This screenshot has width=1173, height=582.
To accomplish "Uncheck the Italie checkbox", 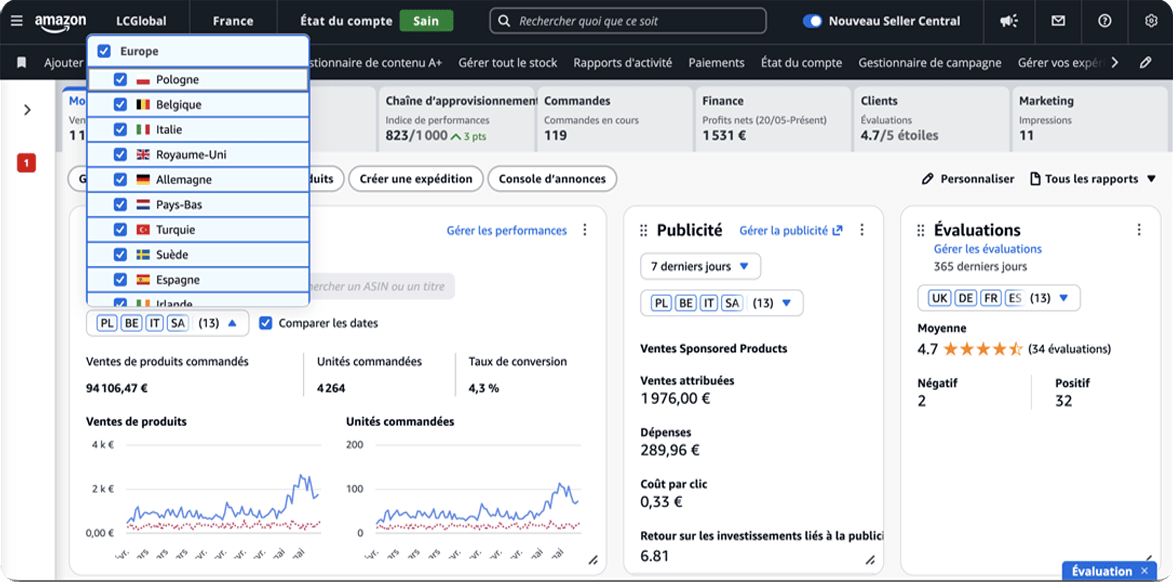I will [x=120, y=129].
